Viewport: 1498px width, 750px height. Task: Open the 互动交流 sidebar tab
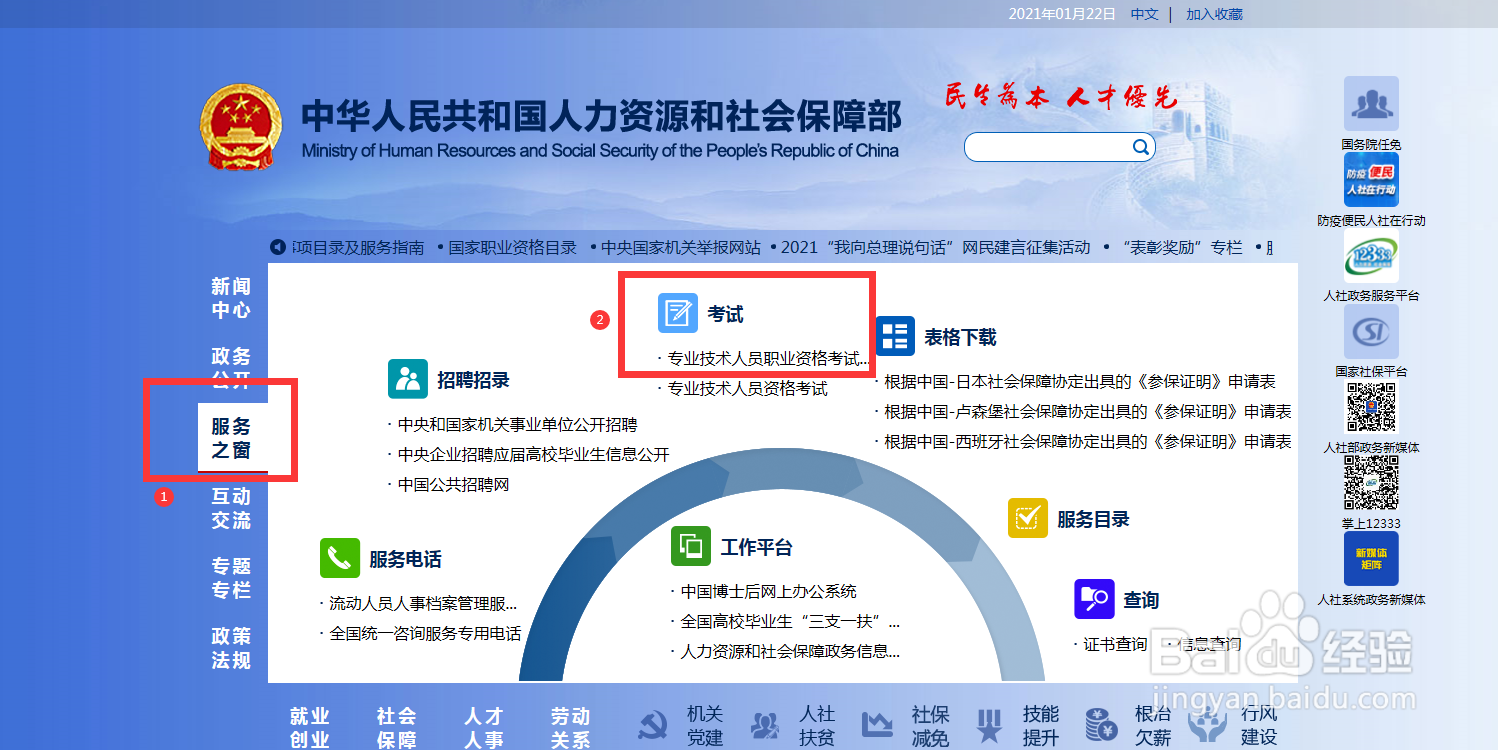coord(231,508)
